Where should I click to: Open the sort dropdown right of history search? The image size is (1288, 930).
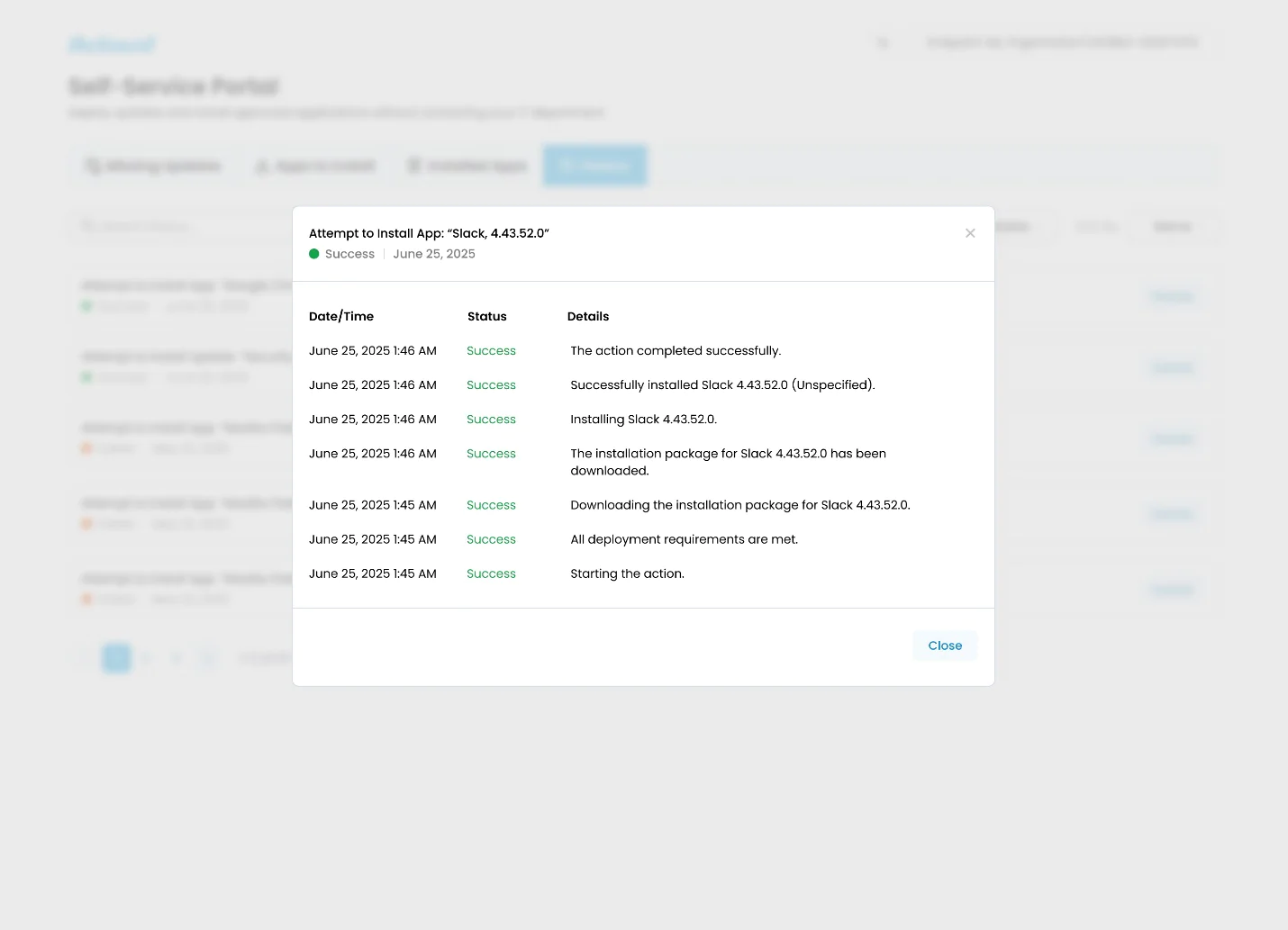(x=1173, y=227)
